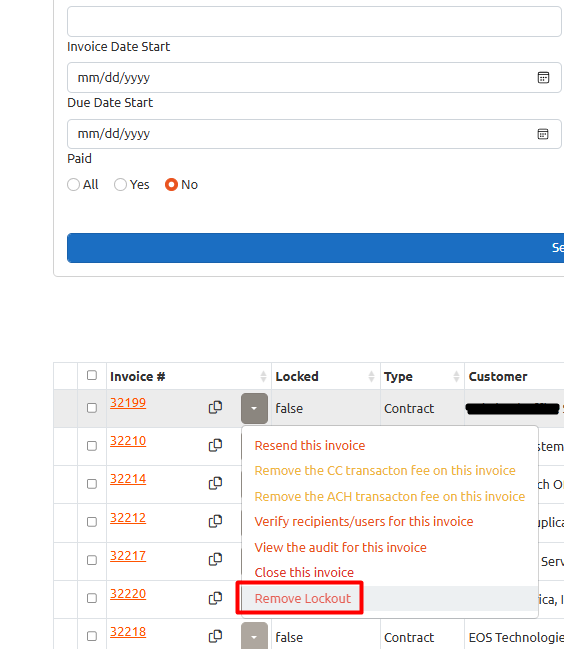The width and height of the screenshot is (564, 649).
Task: Copy invoice 32214 using the copy icon
Action: click(215, 483)
